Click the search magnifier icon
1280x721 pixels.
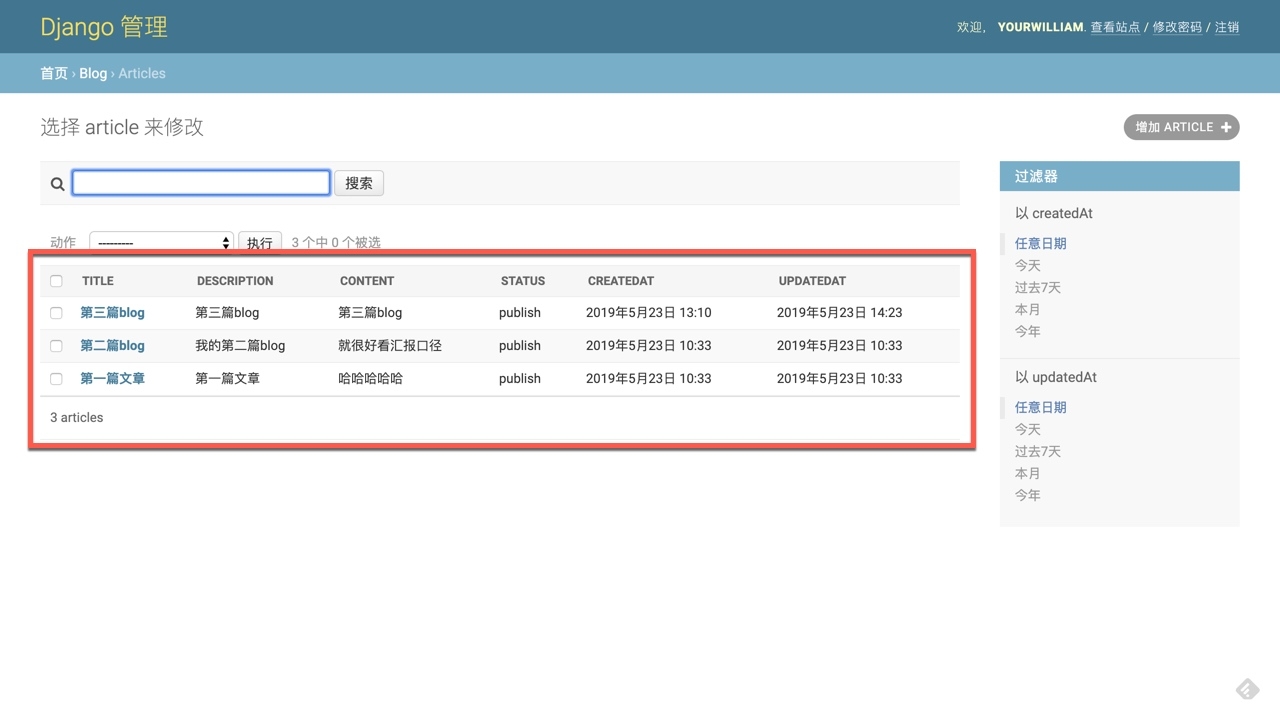(x=58, y=184)
